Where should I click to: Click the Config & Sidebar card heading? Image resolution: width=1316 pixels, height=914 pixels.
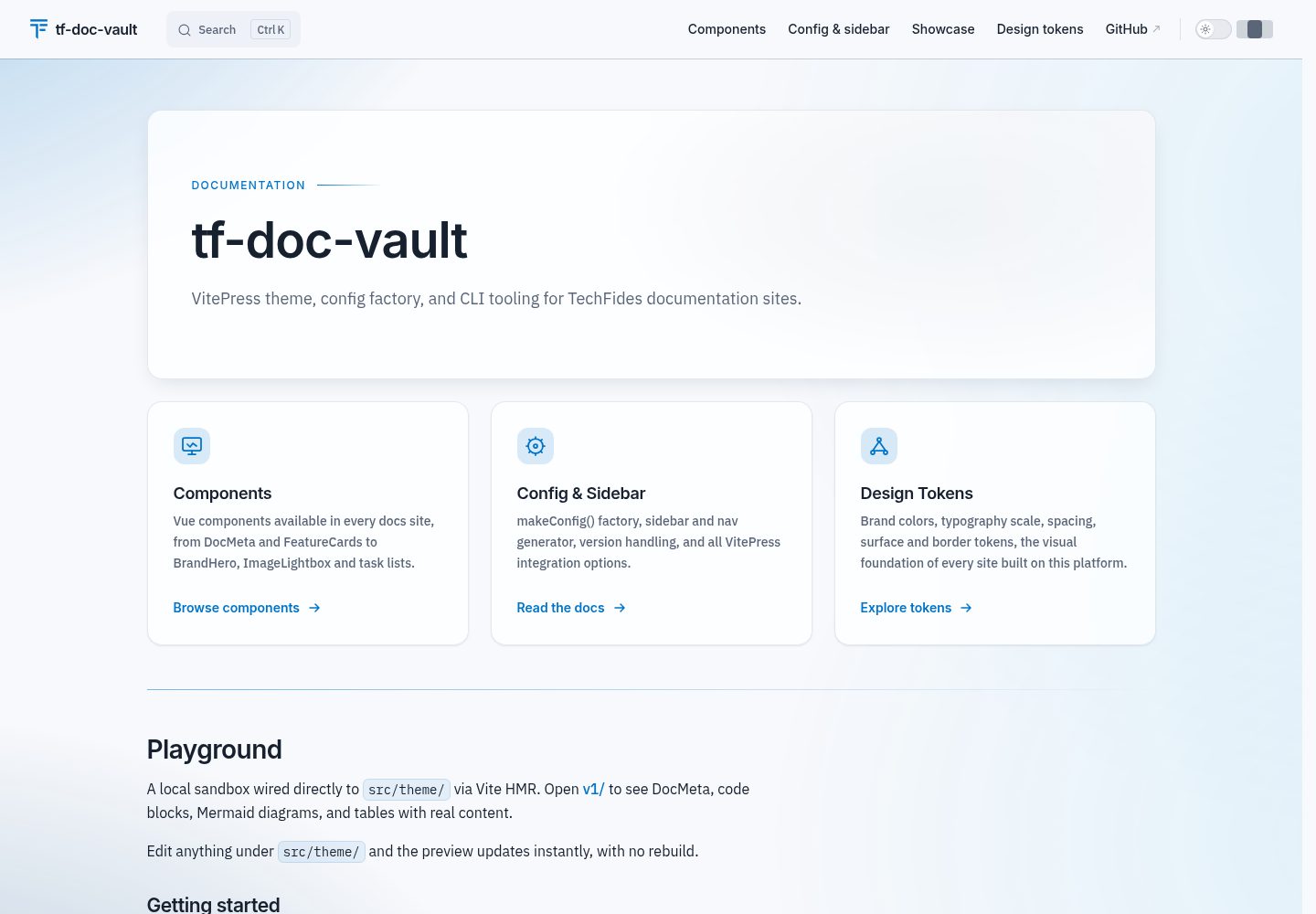point(581,494)
